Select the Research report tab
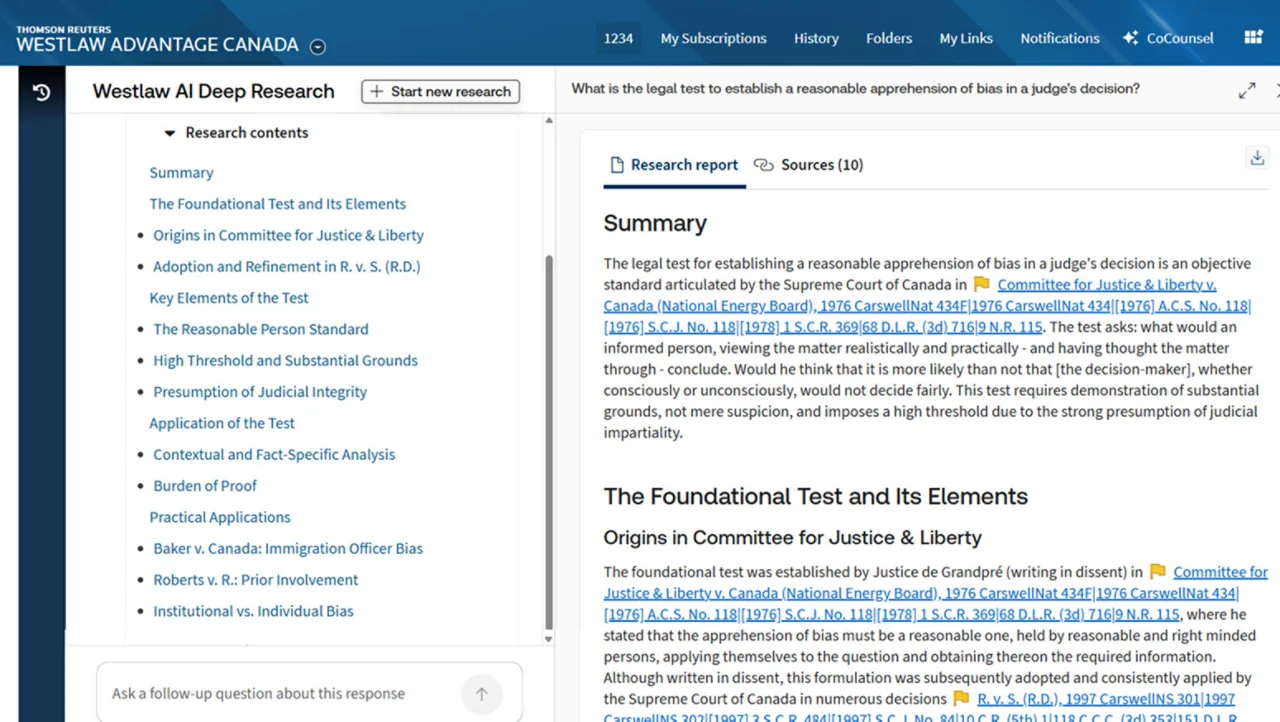Viewport: 1280px width, 722px height. point(674,165)
